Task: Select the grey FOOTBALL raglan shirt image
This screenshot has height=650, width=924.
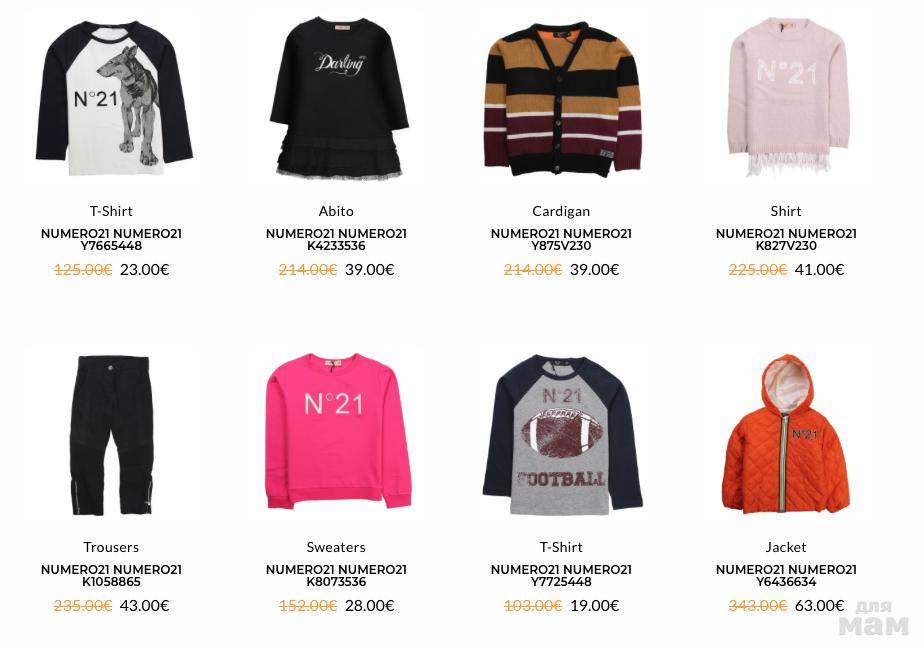Action: tap(562, 434)
